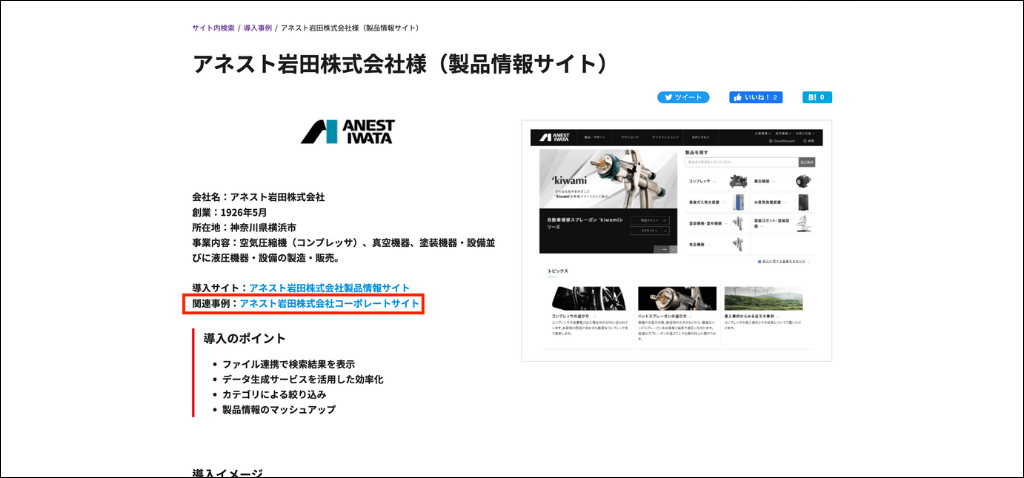
Task: Click the text 所在地：神奈川県横浜市
Action: [244, 227]
